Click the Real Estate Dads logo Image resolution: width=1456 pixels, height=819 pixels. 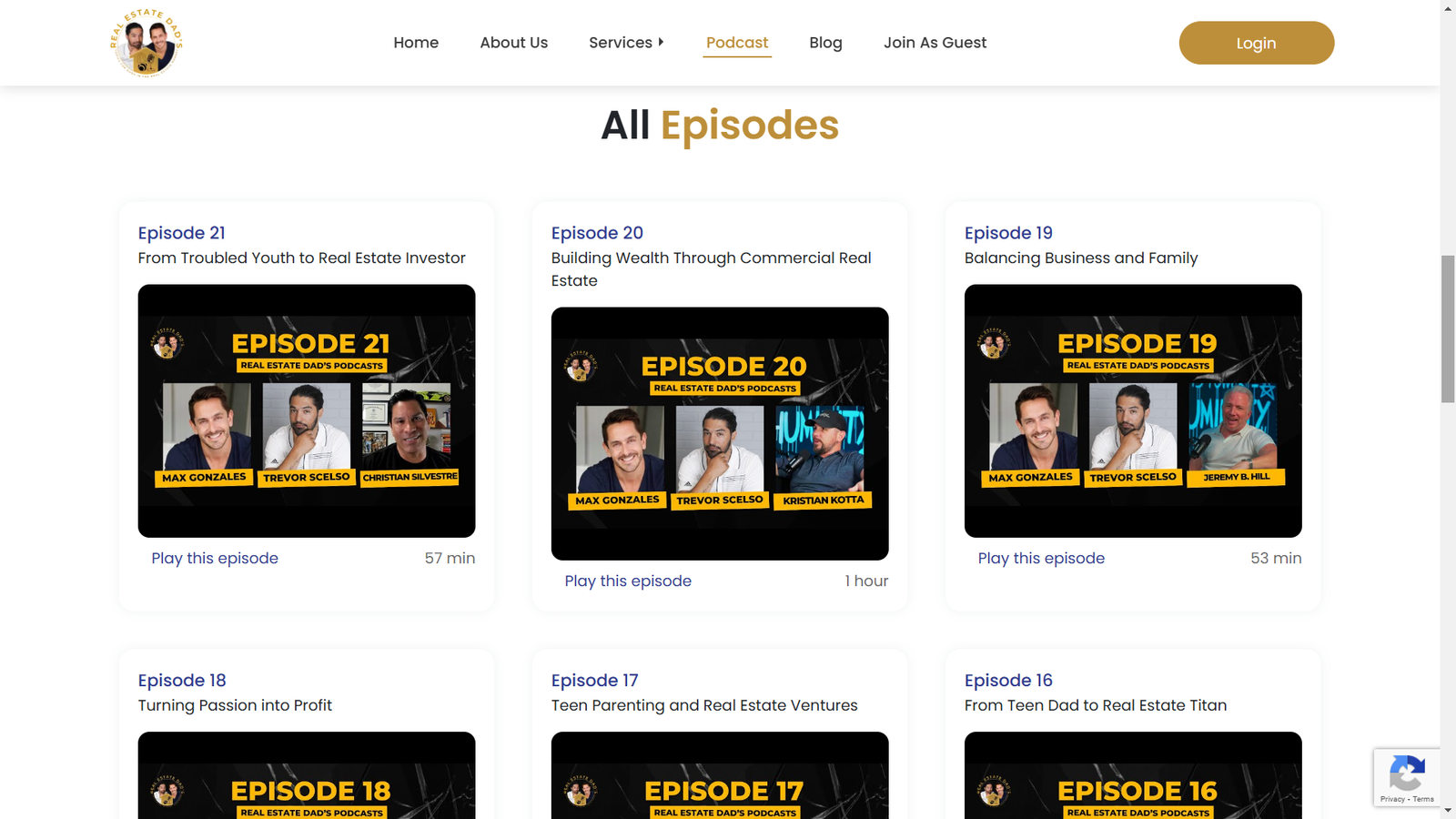(147, 43)
